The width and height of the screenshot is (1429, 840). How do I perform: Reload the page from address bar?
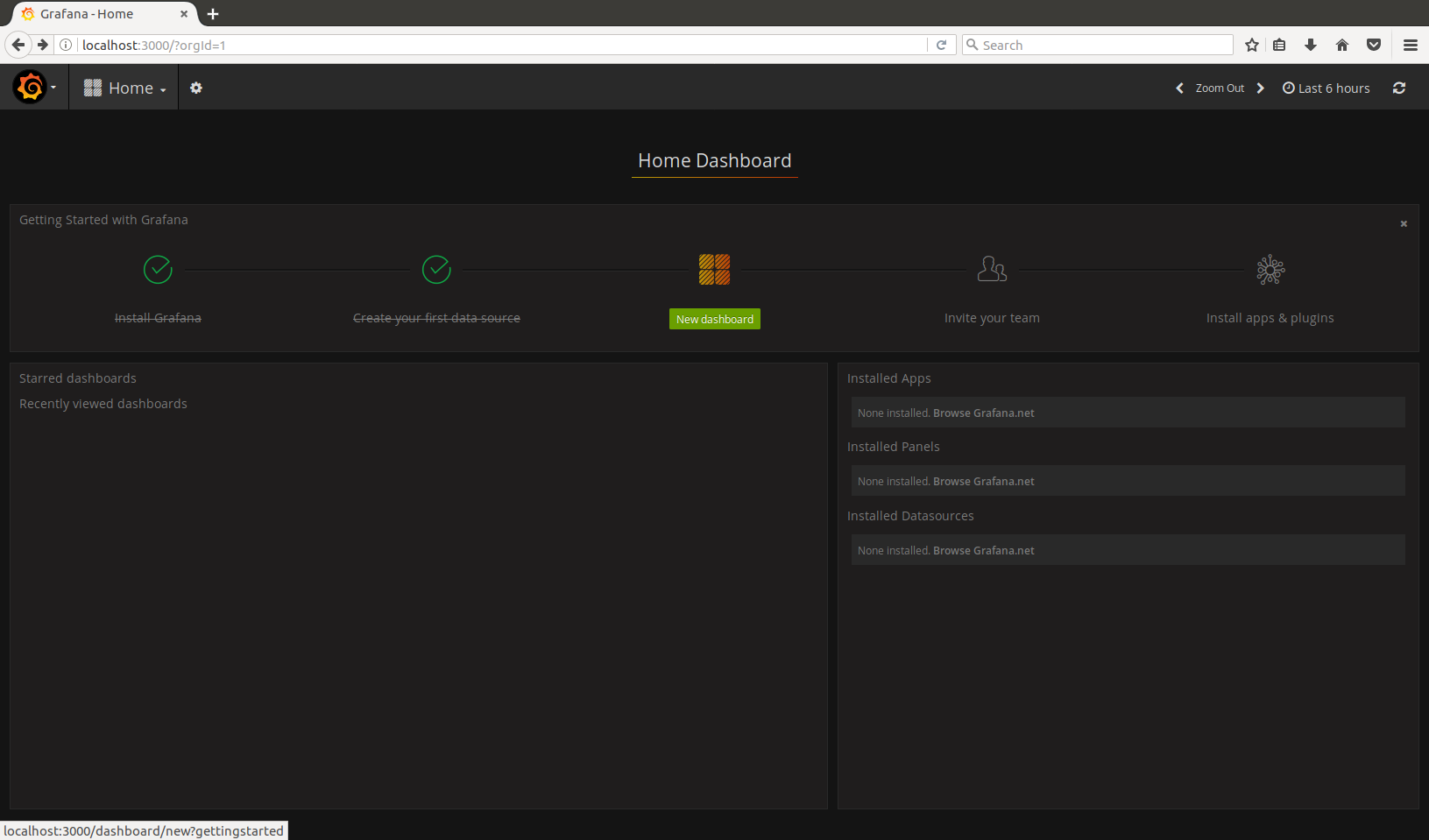pyautogui.click(x=941, y=45)
